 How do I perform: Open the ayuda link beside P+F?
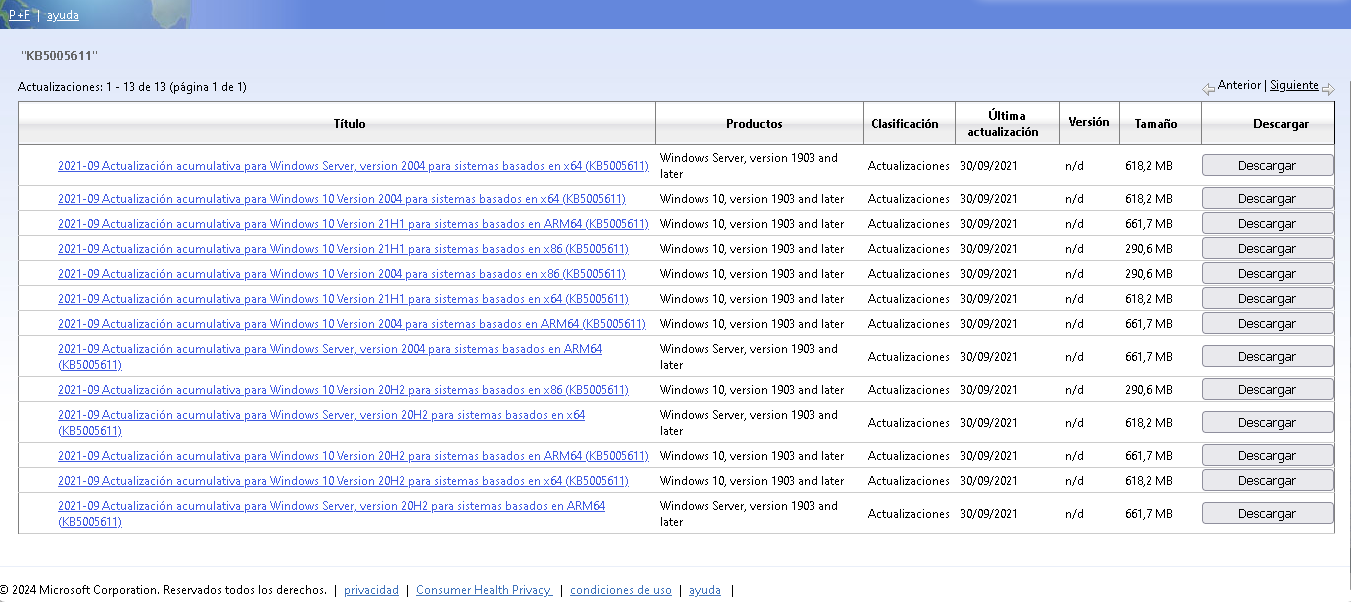pyautogui.click(x=63, y=15)
